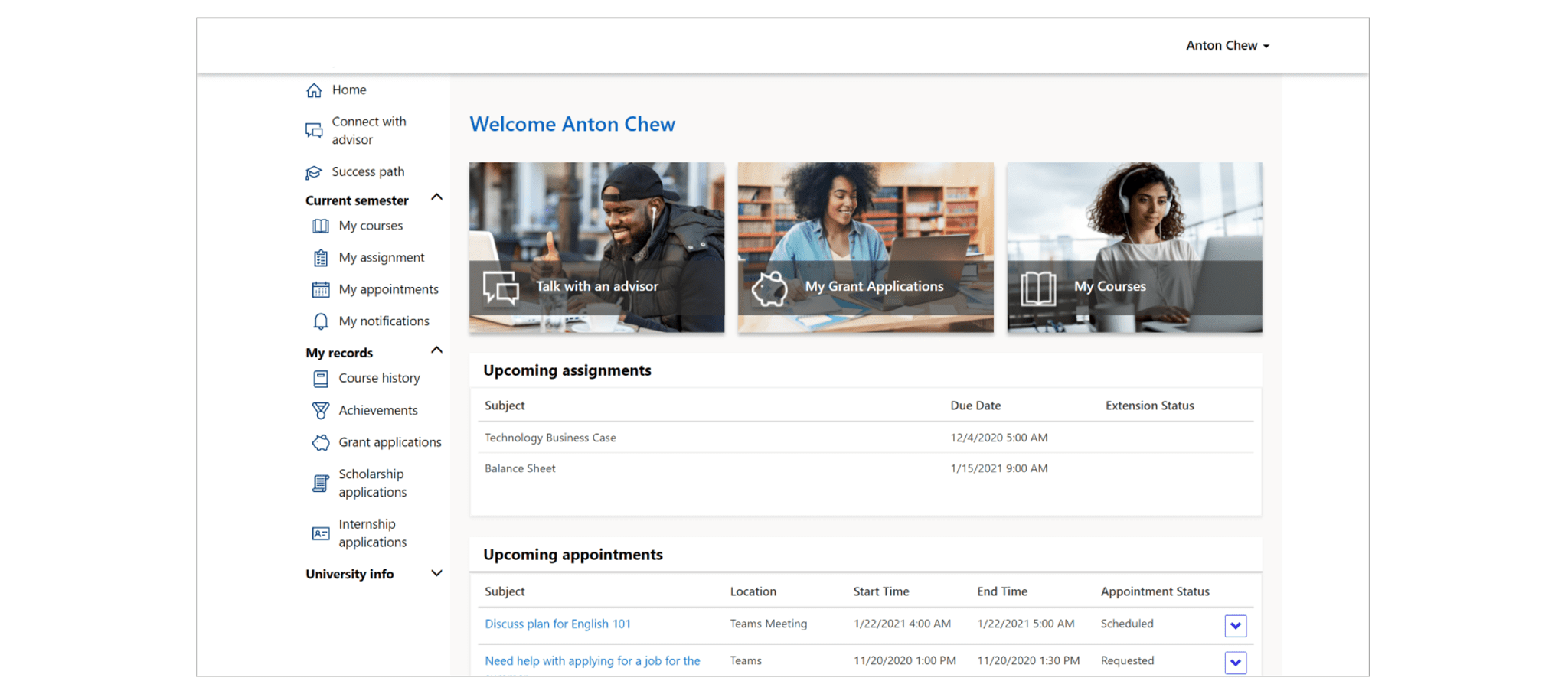Click the Achievements medal icon
1568x694 pixels.
321,411
